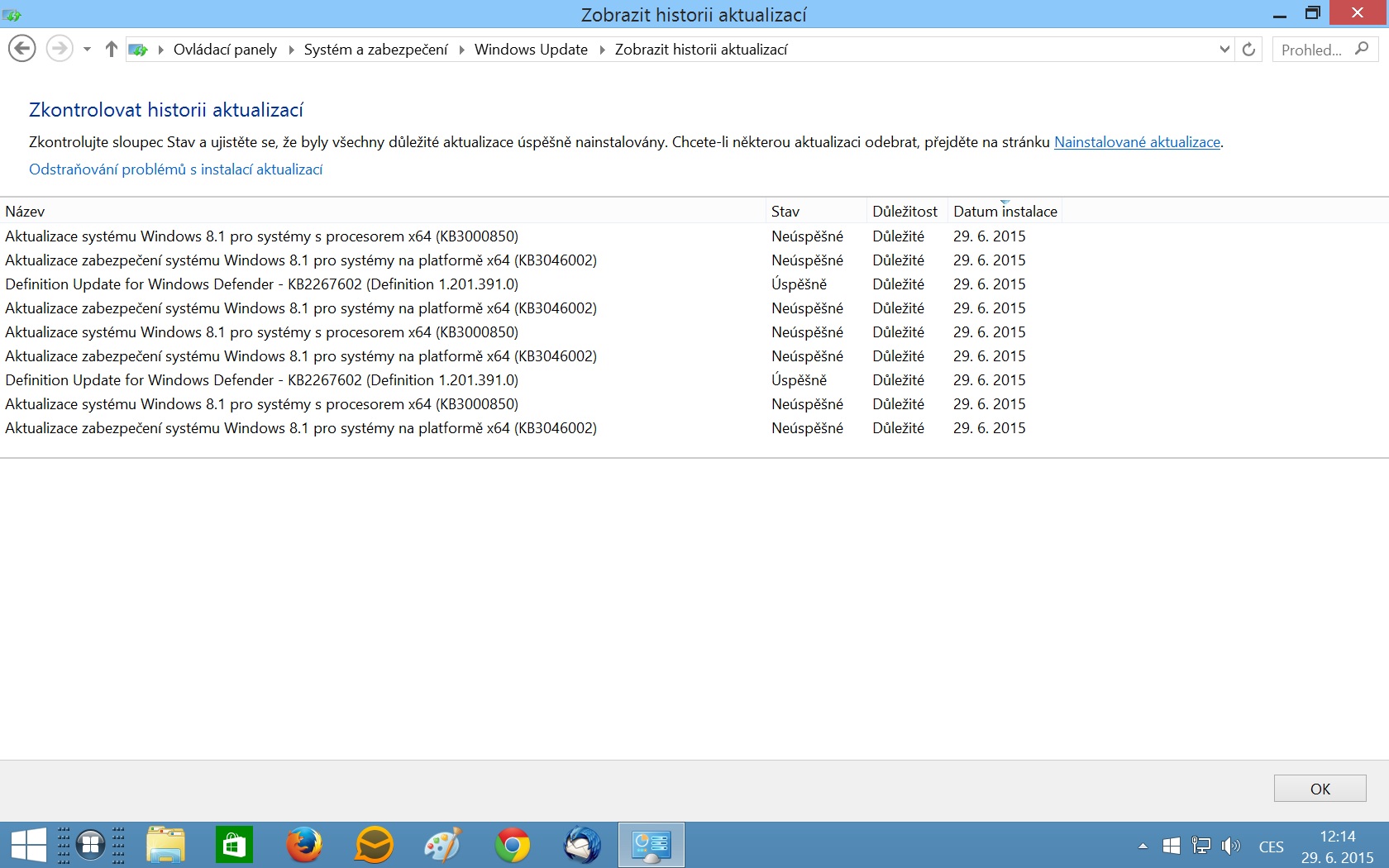Go back with the Back arrow button
The width and height of the screenshot is (1389, 868).
(22, 49)
